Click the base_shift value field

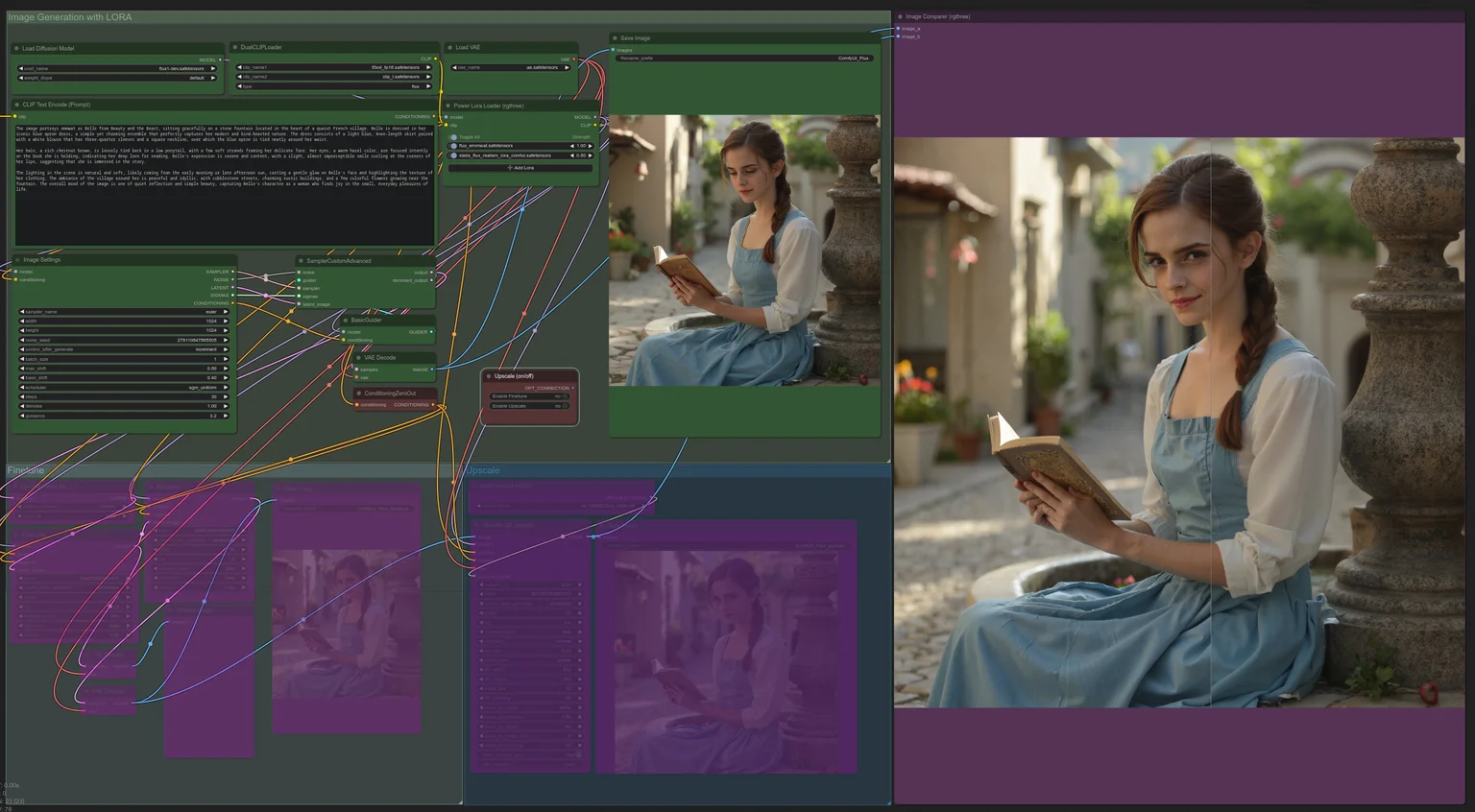[x=124, y=378]
